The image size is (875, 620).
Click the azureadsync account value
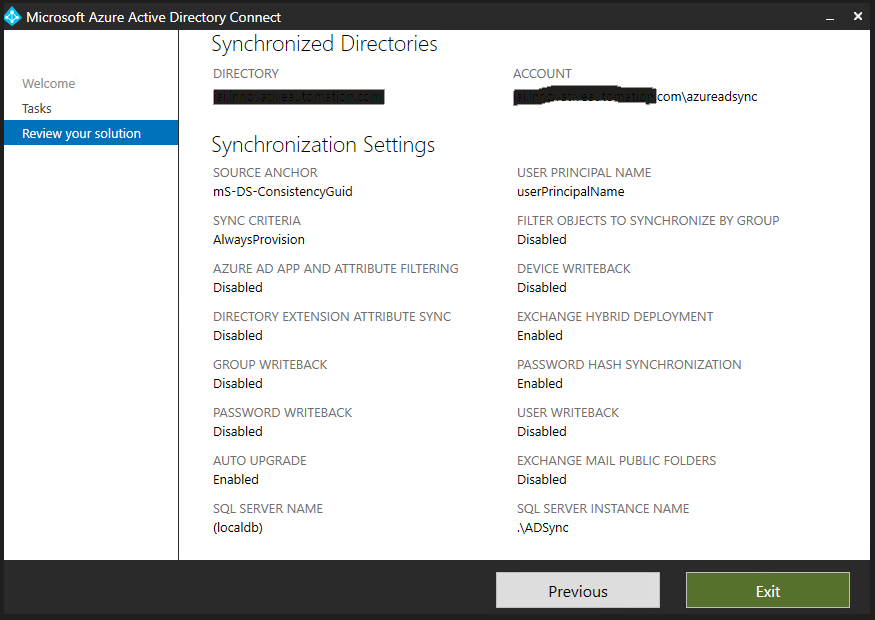635,97
